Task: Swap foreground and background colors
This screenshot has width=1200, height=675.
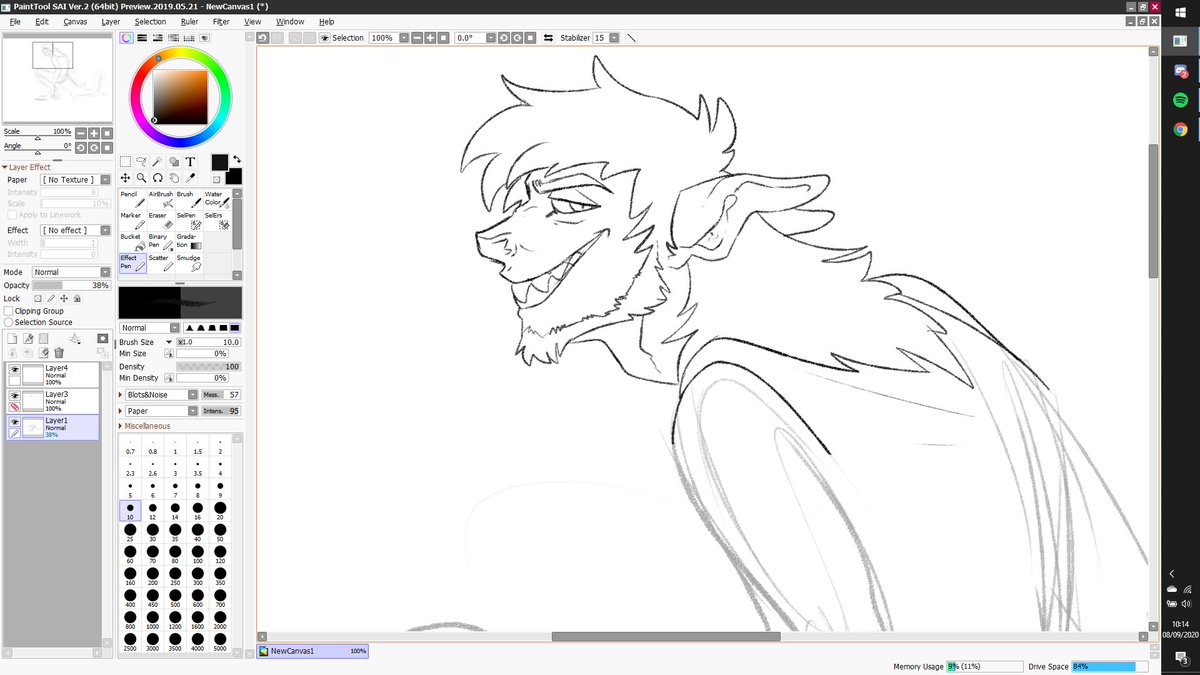Action: pyautogui.click(x=237, y=158)
